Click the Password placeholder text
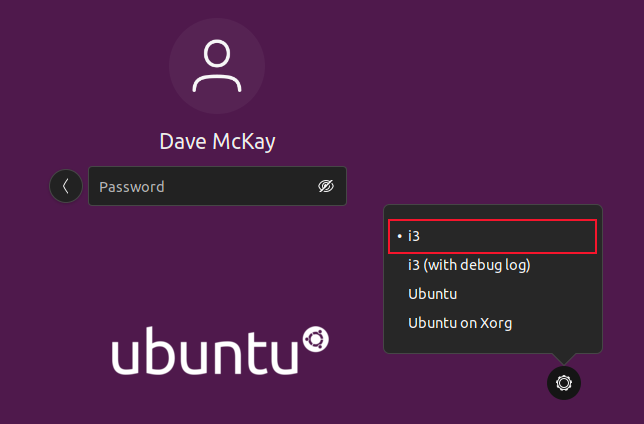Viewport: 644px width, 424px height. click(x=131, y=187)
